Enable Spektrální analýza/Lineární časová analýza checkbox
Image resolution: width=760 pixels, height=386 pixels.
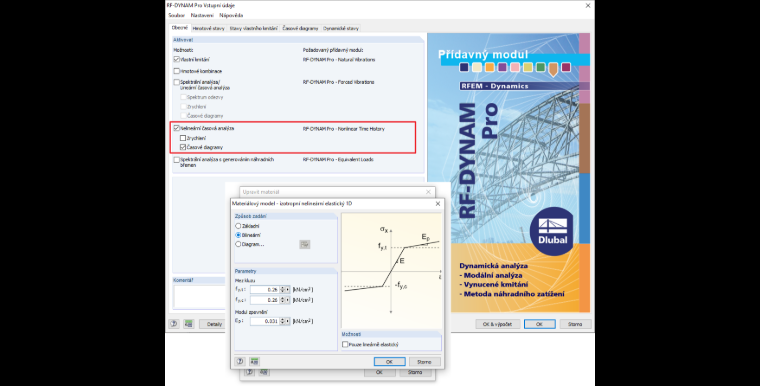pos(177,82)
